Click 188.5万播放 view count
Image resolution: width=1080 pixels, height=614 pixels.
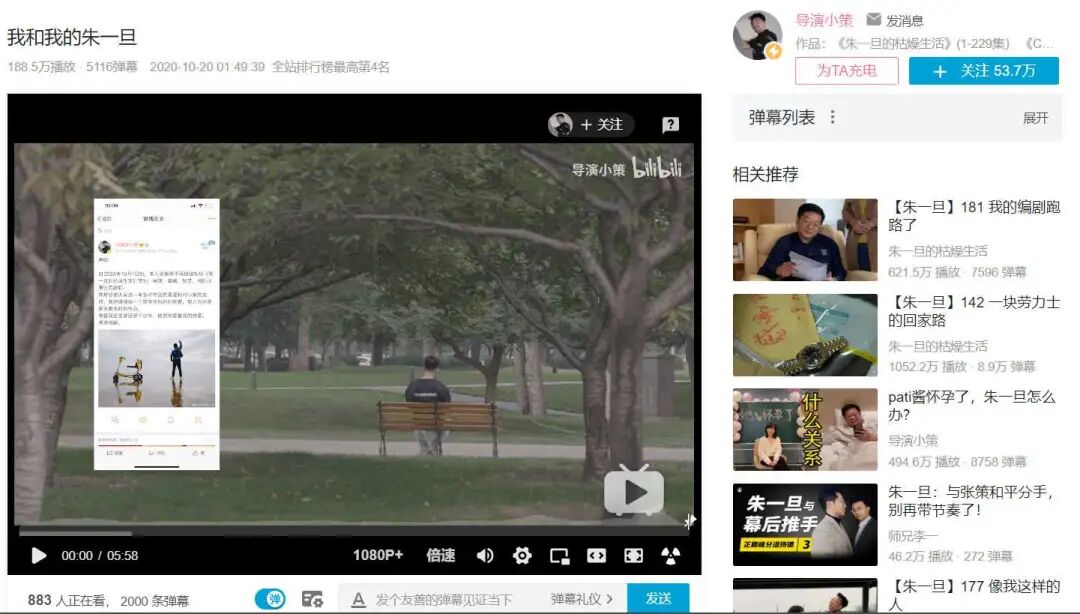(x=41, y=67)
